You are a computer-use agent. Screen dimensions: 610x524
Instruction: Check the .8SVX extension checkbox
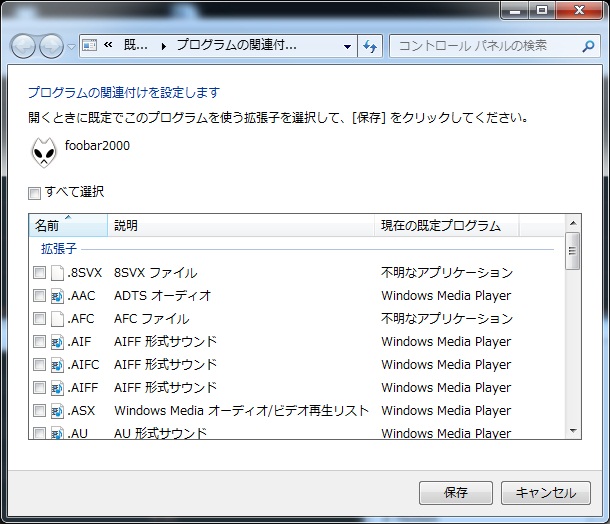[x=39, y=272]
